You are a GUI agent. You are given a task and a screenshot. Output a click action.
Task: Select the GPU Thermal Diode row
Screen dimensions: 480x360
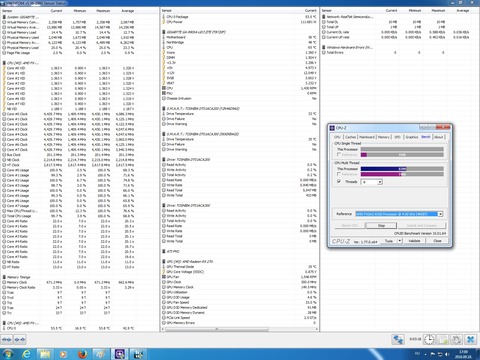point(239,267)
